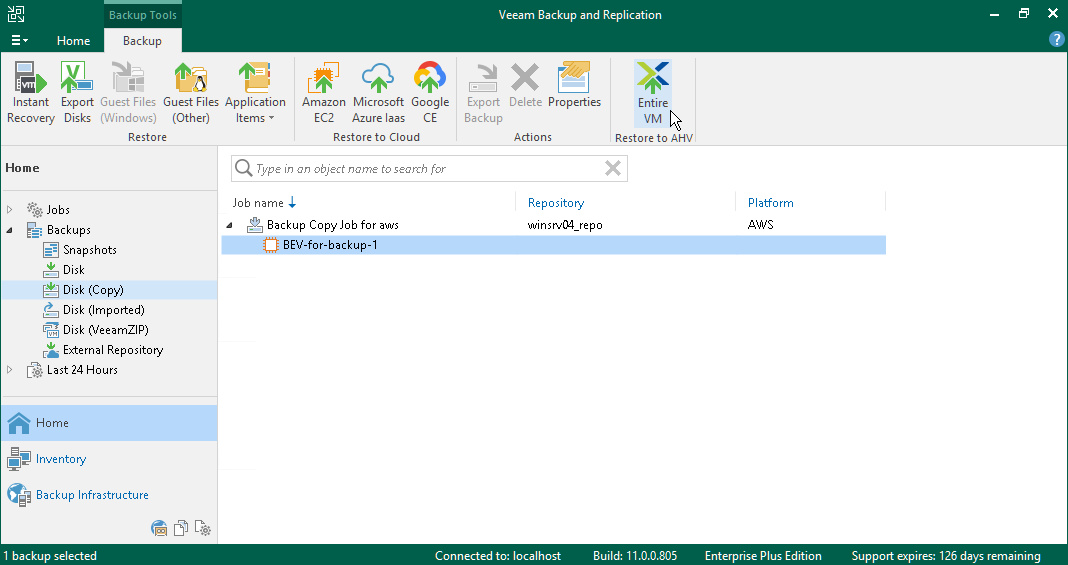Screen dimensions: 1068x565
Task: Select the Export Disks ribbon icon
Action: (x=77, y=93)
